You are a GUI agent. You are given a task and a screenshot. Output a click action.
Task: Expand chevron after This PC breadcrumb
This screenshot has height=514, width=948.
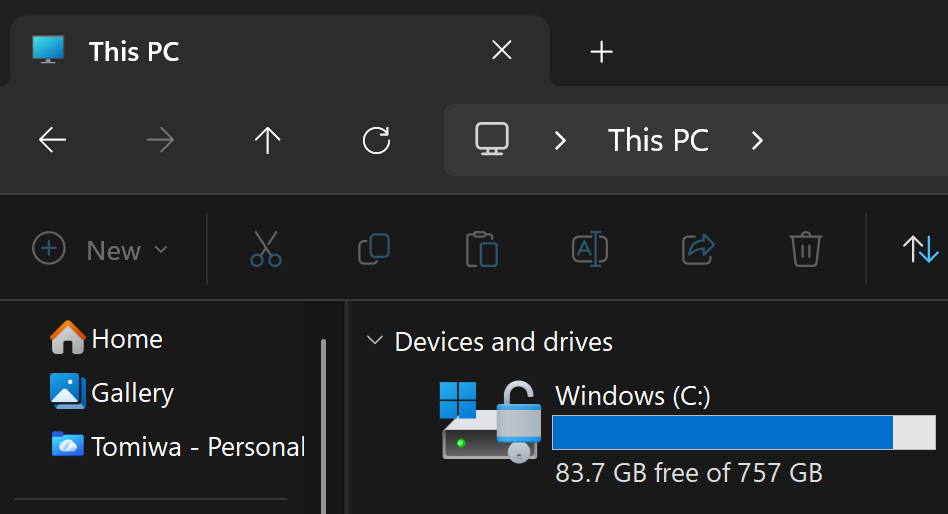coord(757,141)
